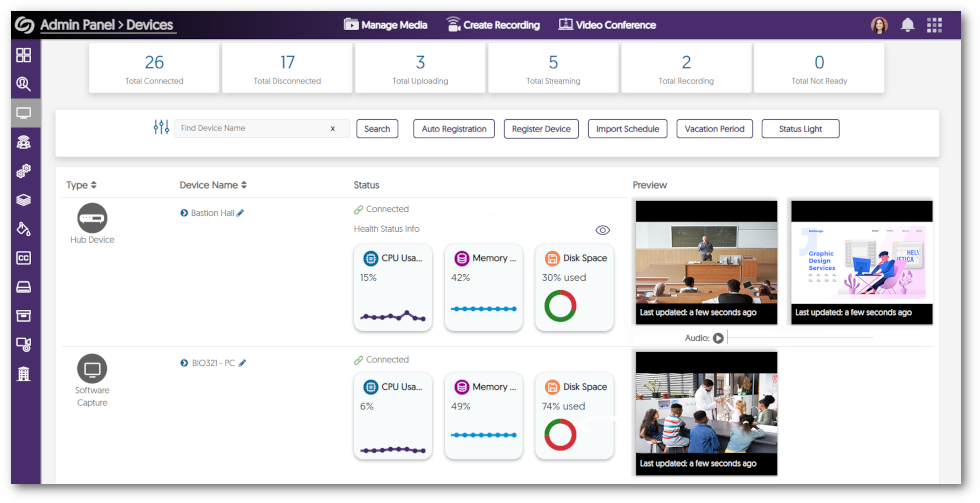Edit BIO321 - PC name with pencil icon
Screen dimensions: 980x503
242,363
